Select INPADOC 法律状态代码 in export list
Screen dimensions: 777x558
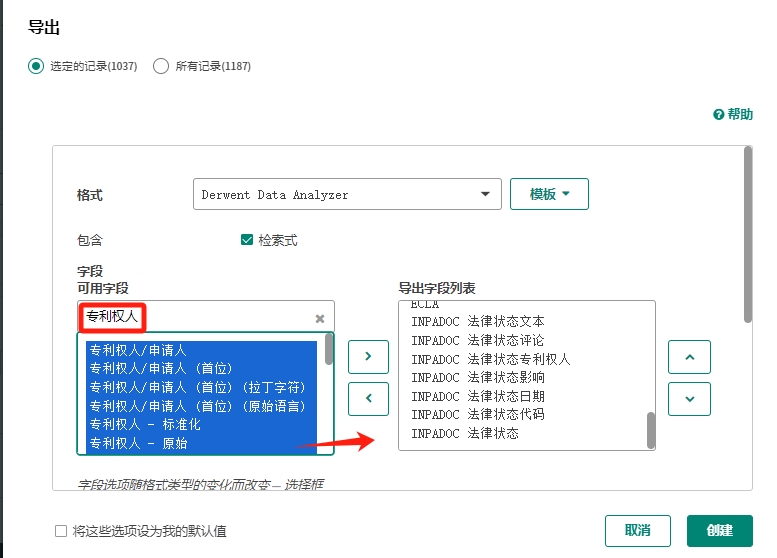click(x=478, y=414)
